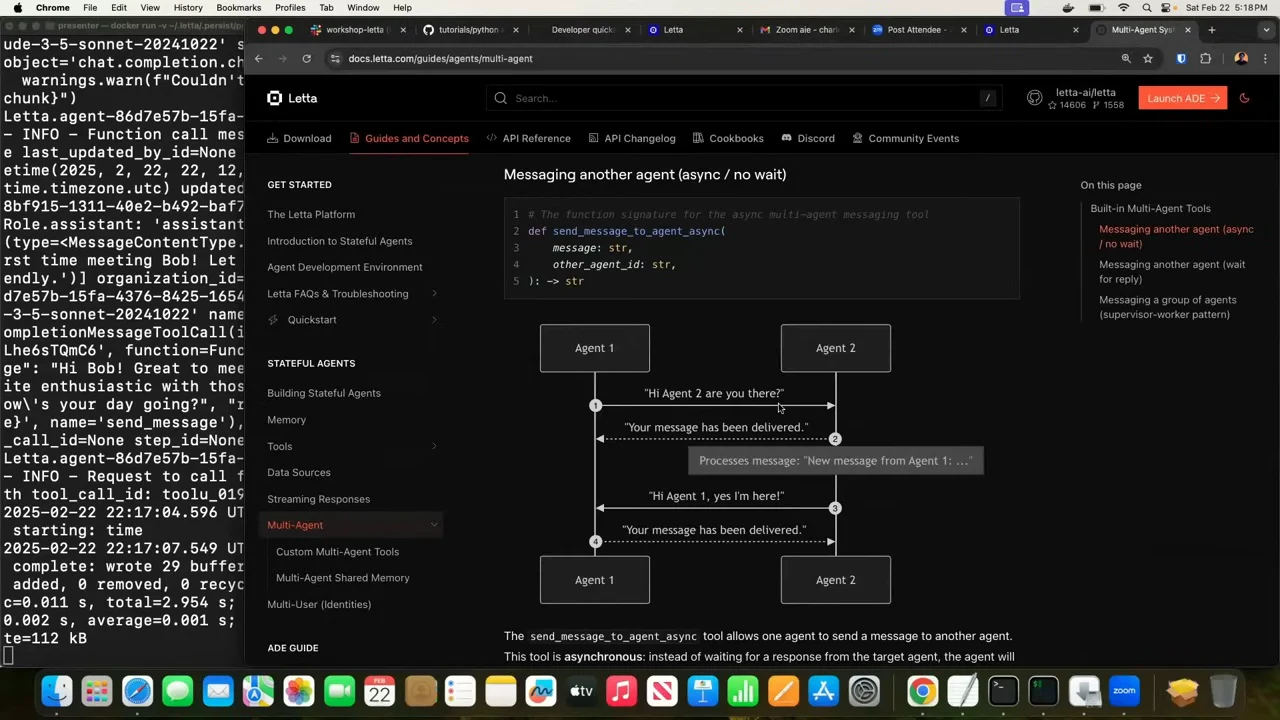Open Messages from the Dock
Viewport: 1280px width, 720px height.
(x=178, y=691)
